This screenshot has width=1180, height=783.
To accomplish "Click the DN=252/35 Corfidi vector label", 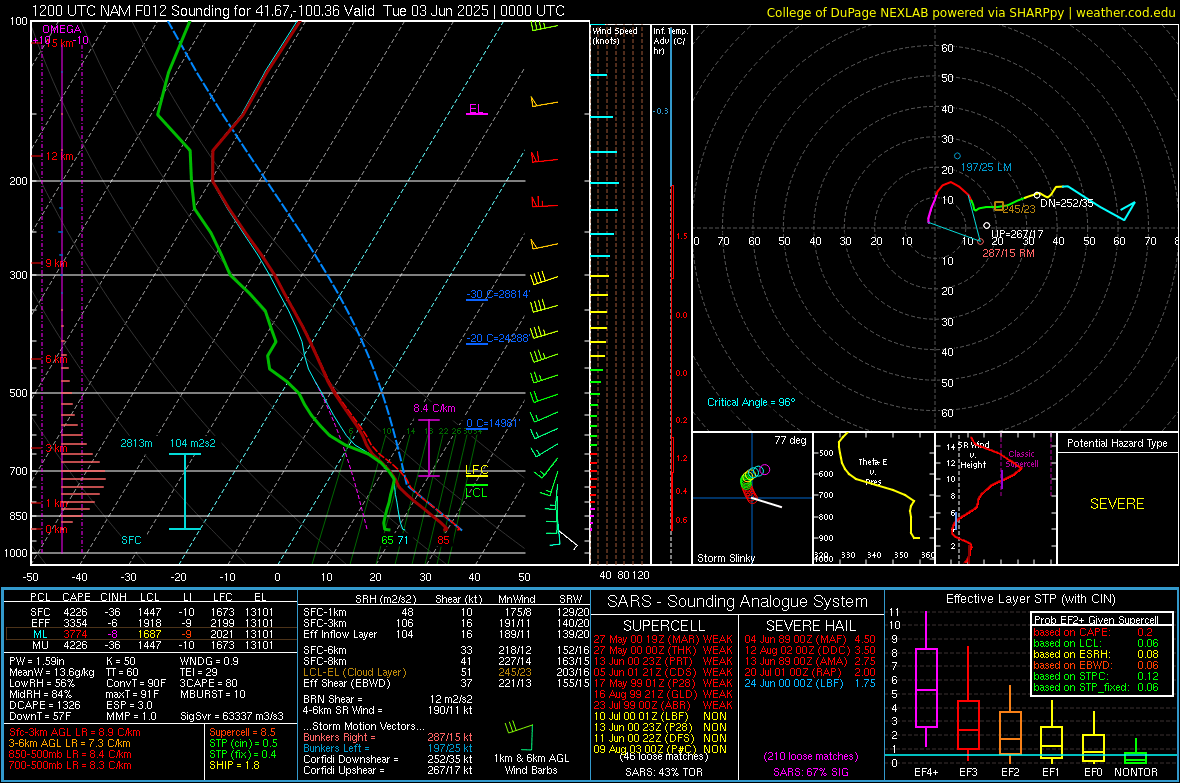I will (1066, 203).
